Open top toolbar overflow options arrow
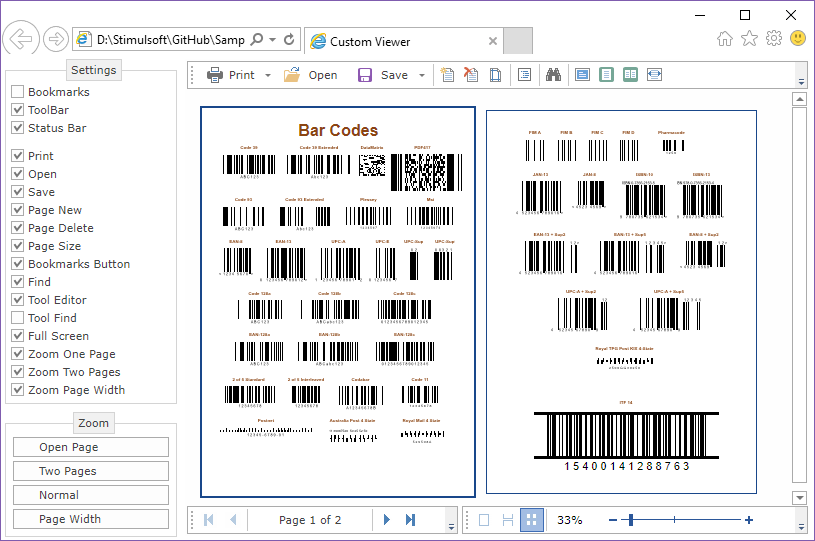Viewport: 815px width, 541px height. click(801, 82)
